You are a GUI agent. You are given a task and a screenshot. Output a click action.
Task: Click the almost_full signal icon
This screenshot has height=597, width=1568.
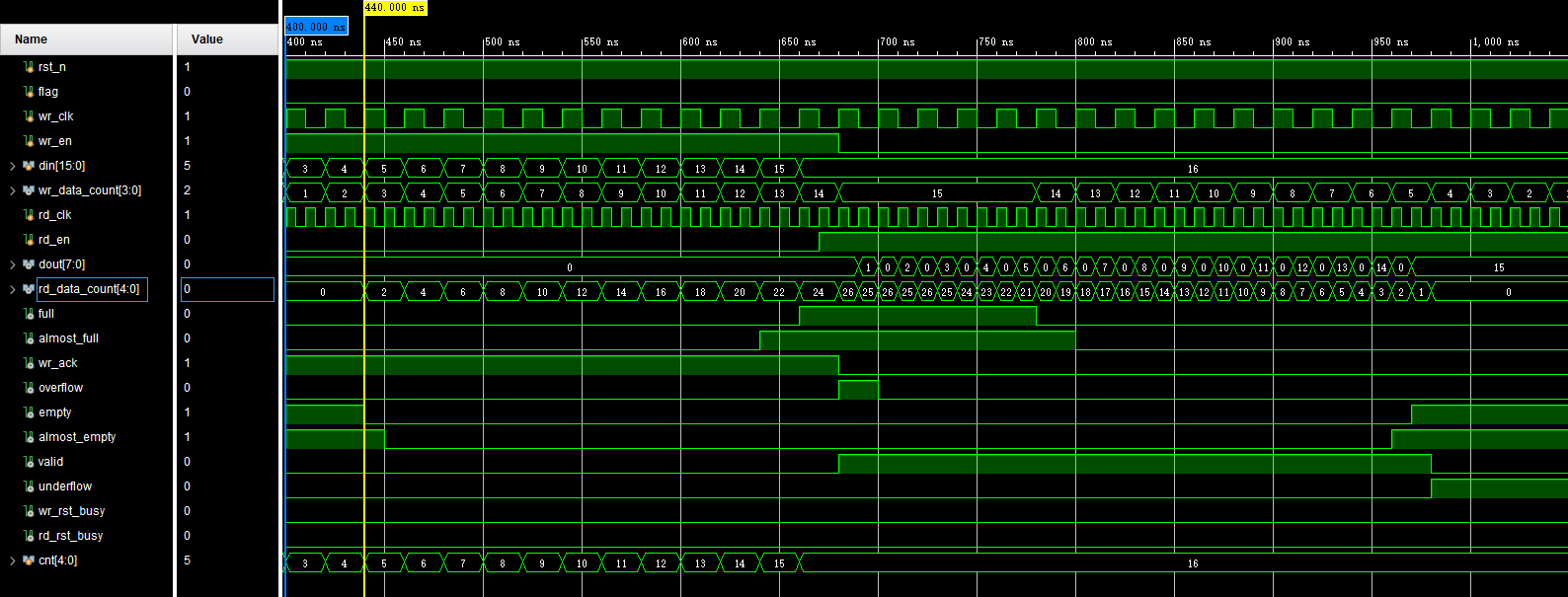pos(29,338)
